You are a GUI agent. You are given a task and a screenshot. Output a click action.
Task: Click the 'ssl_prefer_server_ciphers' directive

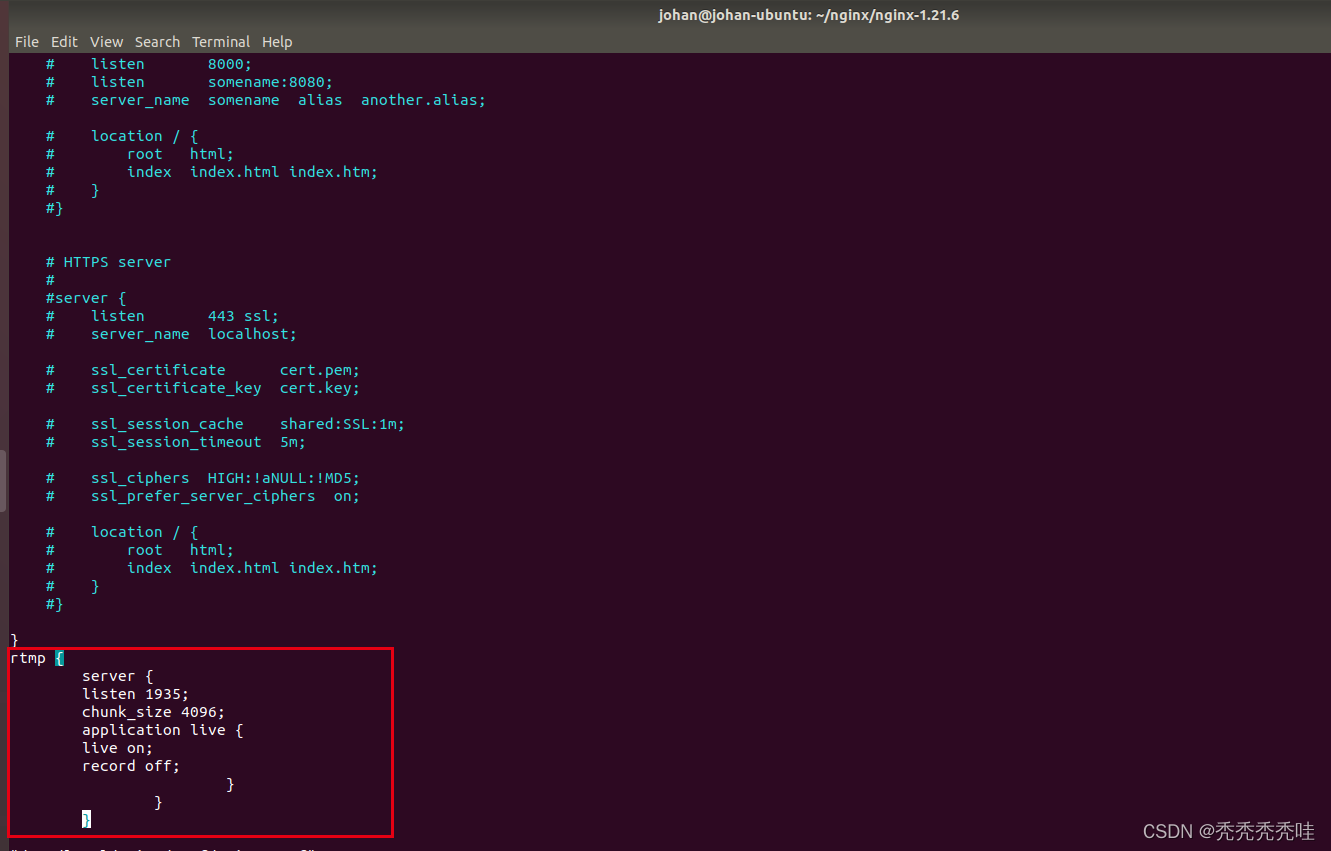pyautogui.click(x=203, y=496)
